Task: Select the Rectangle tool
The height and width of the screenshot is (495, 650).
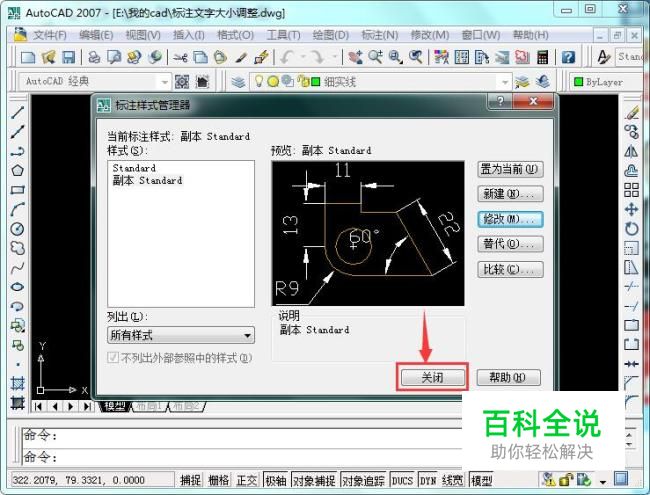Action: (17, 190)
